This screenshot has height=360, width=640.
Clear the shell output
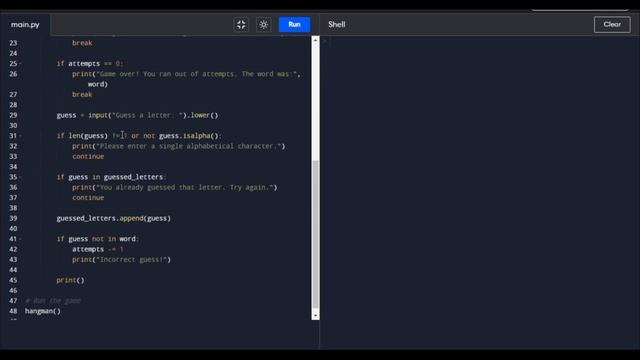[612, 24]
